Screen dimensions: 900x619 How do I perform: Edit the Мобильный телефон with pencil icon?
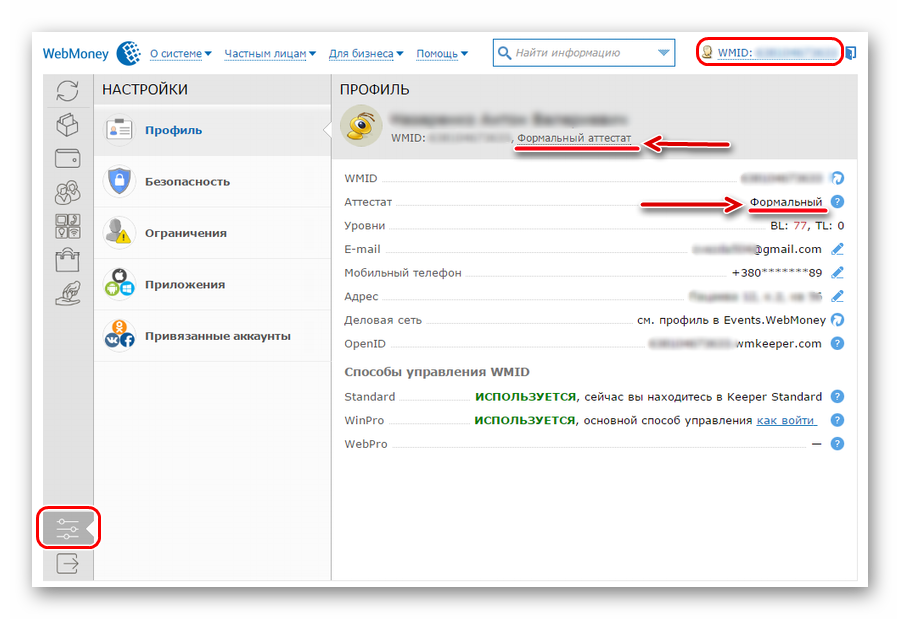(x=837, y=272)
